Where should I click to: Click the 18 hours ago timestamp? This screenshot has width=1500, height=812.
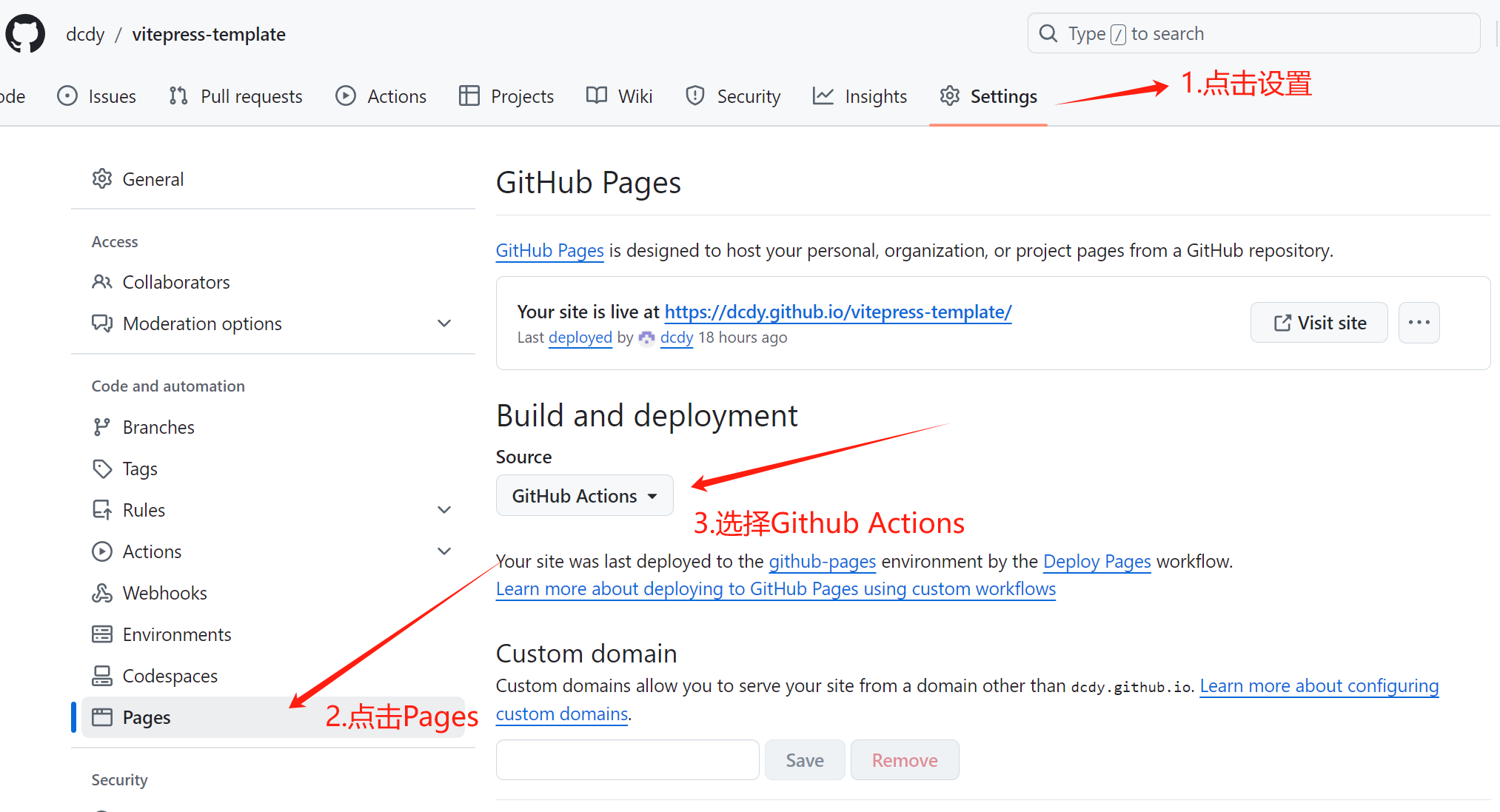click(x=743, y=338)
